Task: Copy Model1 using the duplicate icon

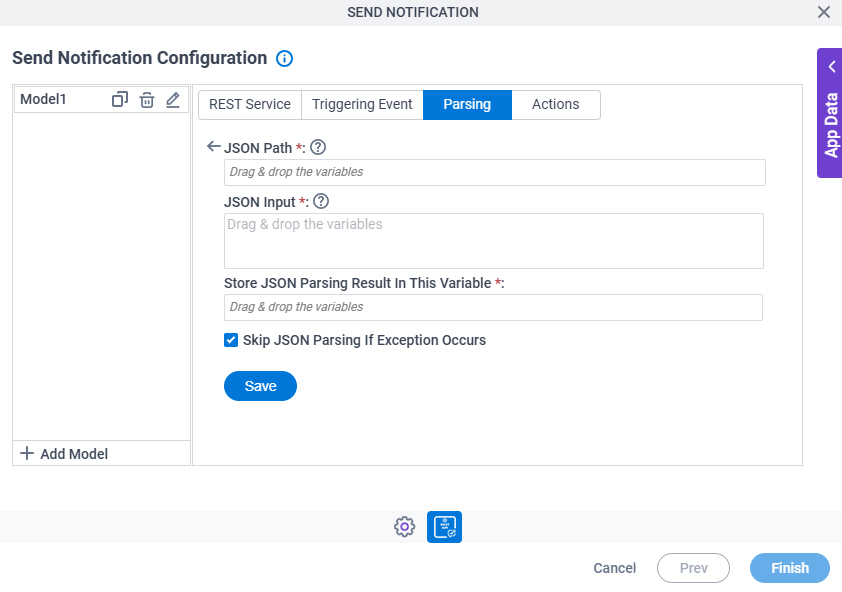Action: [x=120, y=99]
